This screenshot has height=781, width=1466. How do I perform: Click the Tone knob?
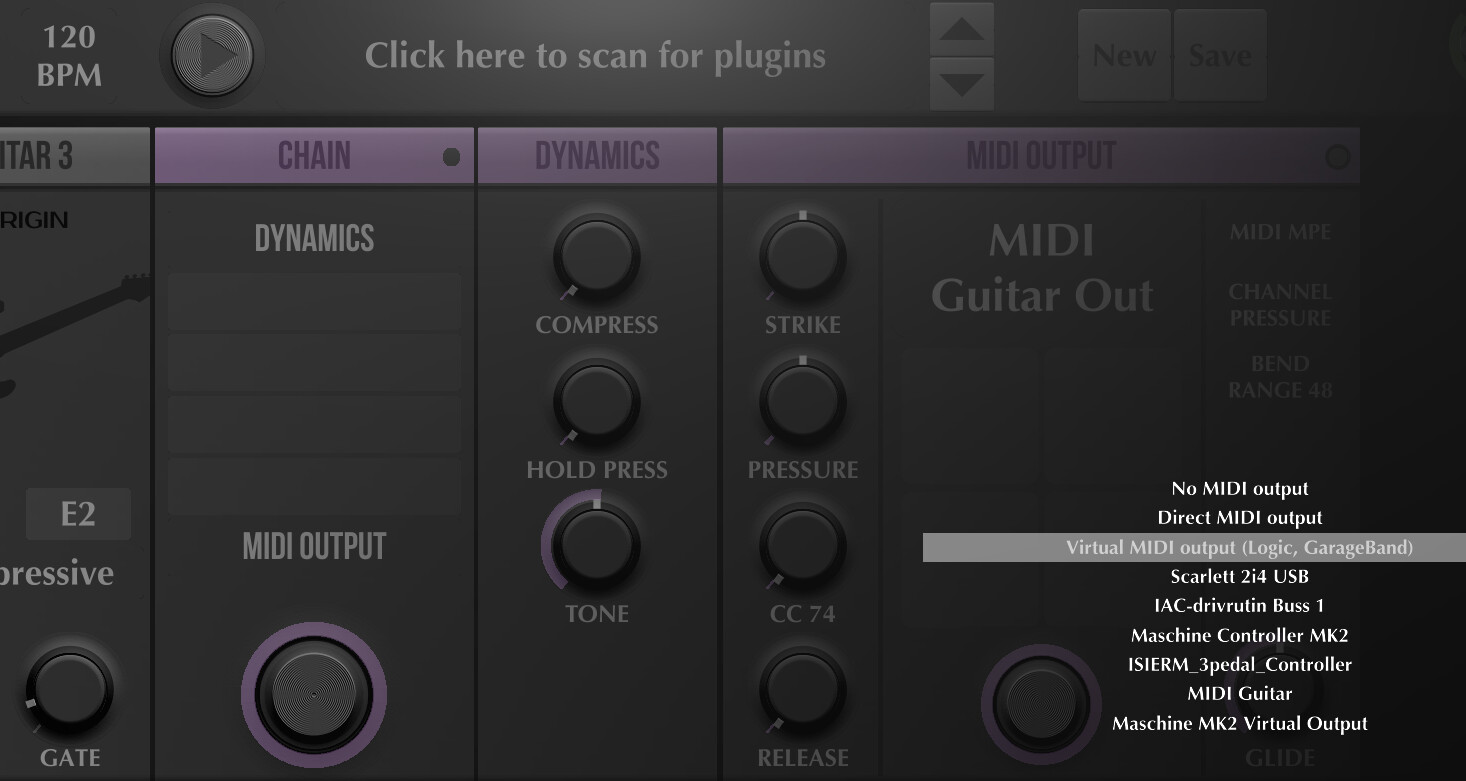596,545
